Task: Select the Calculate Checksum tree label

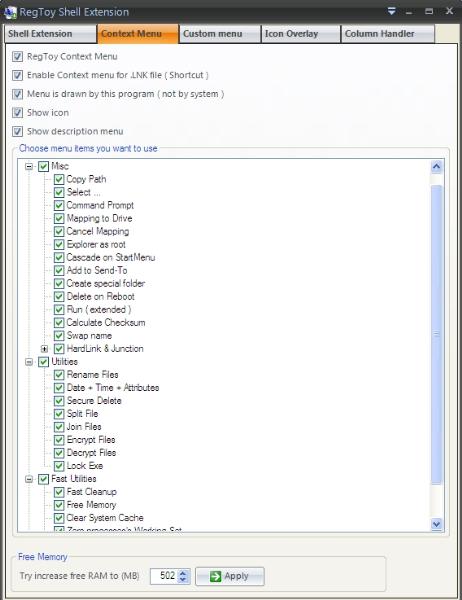Action: click(106, 323)
